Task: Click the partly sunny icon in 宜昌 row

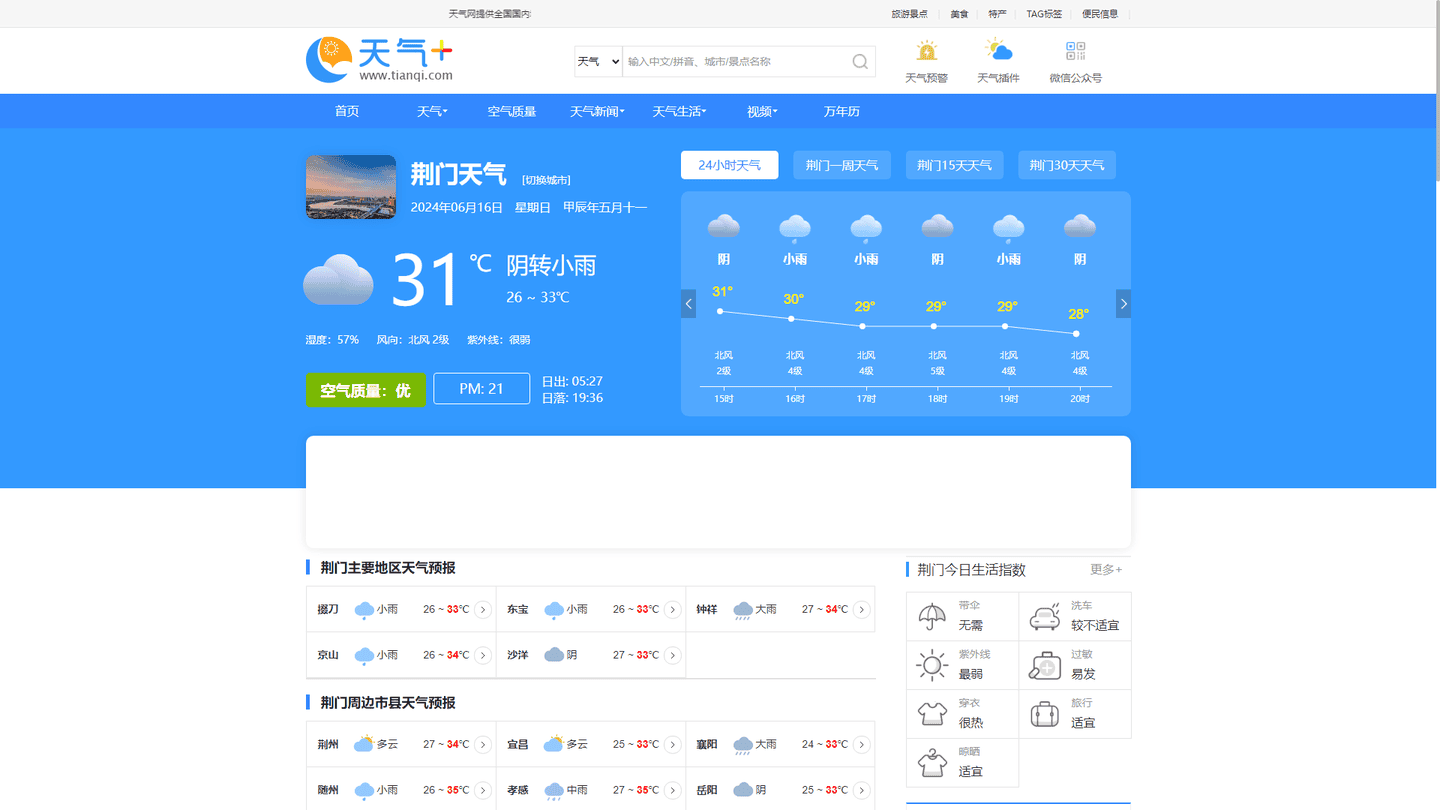Action: 554,744
